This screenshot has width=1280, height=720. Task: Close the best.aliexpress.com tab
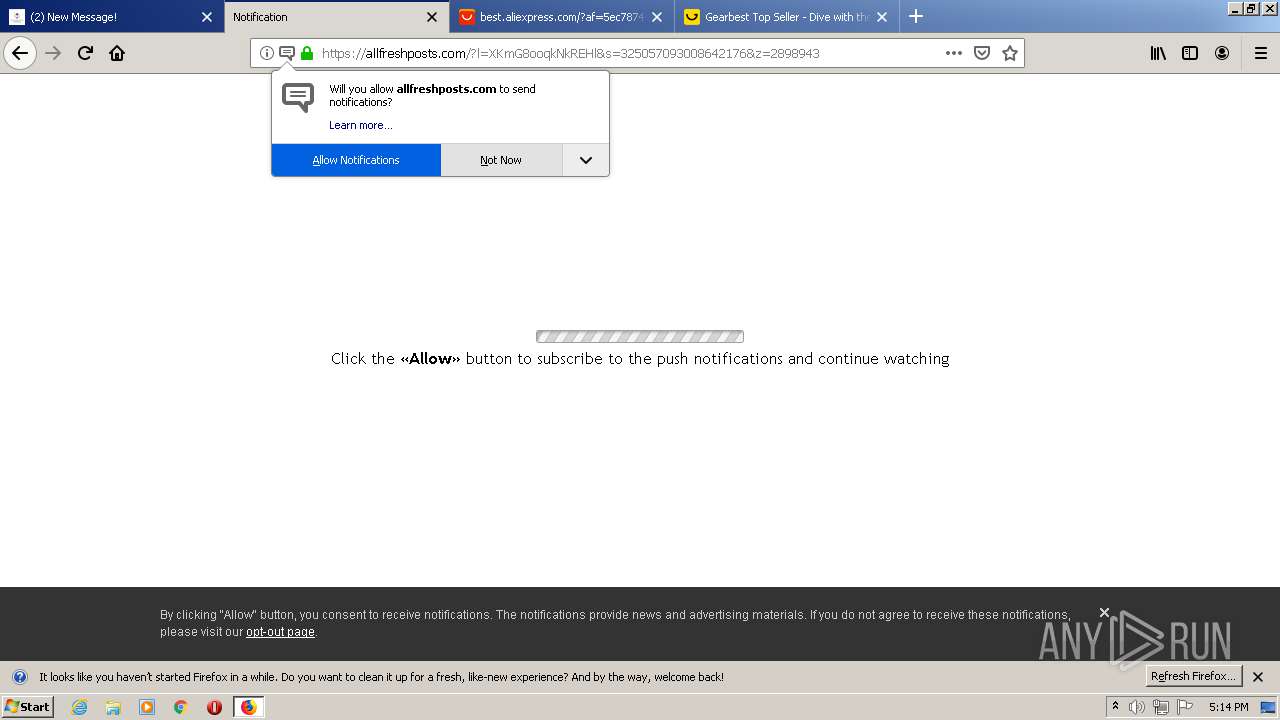[x=657, y=17]
